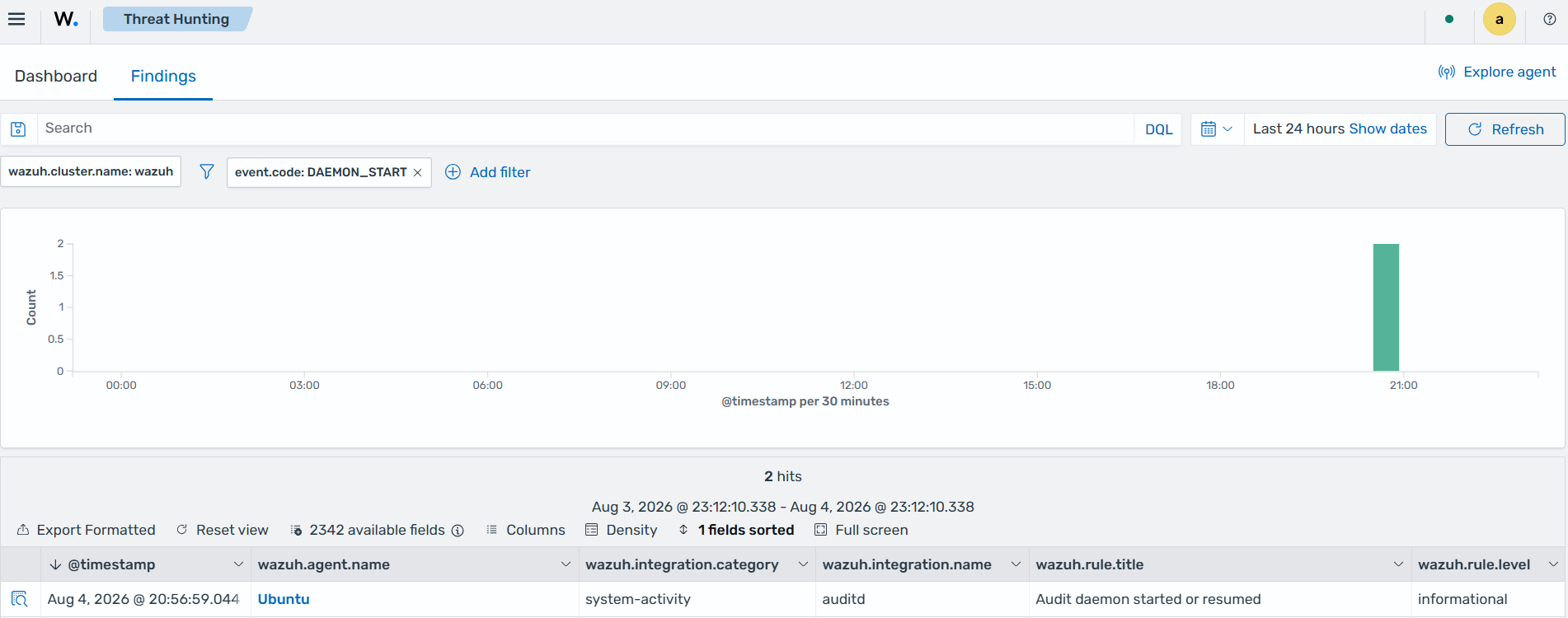Click the wazuh.cluster.name filter pill
Viewport: 1568px width, 618px height.
[x=91, y=171]
